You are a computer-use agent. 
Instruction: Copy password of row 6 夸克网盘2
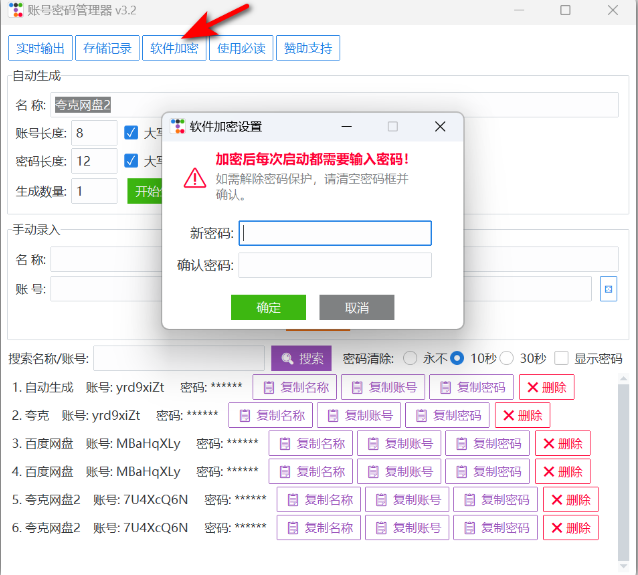tap(496, 528)
